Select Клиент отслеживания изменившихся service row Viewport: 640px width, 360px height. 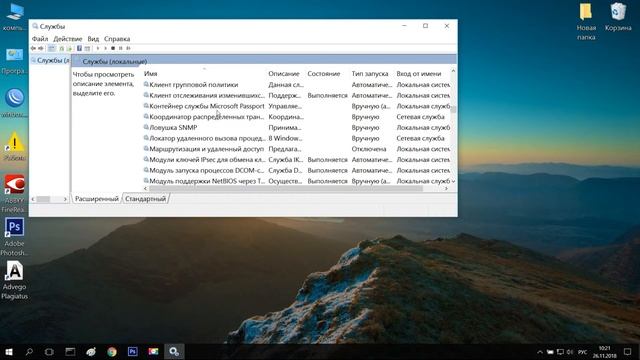296,95
